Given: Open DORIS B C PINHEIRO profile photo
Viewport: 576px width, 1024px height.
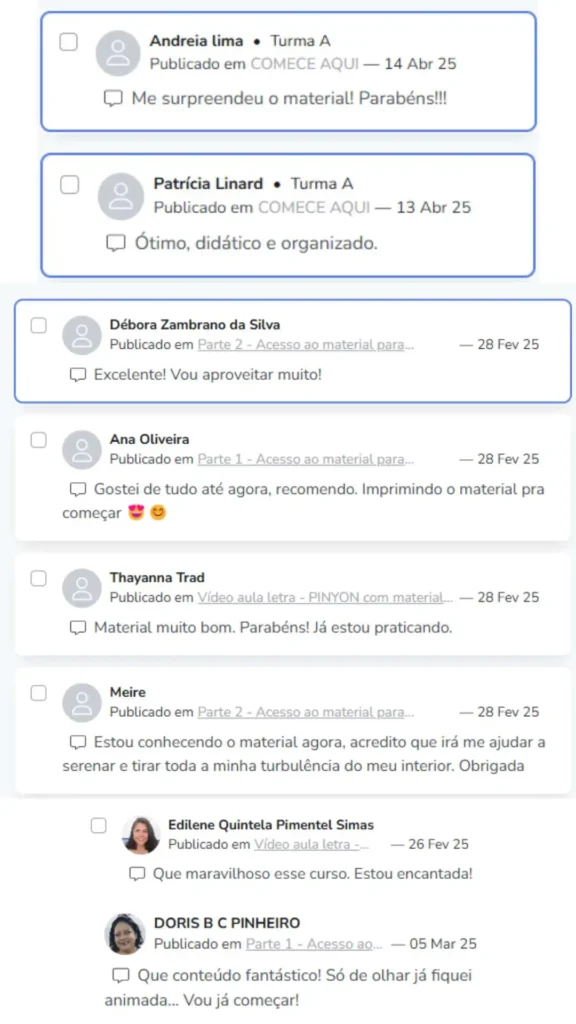Looking at the screenshot, I should [x=125, y=934].
